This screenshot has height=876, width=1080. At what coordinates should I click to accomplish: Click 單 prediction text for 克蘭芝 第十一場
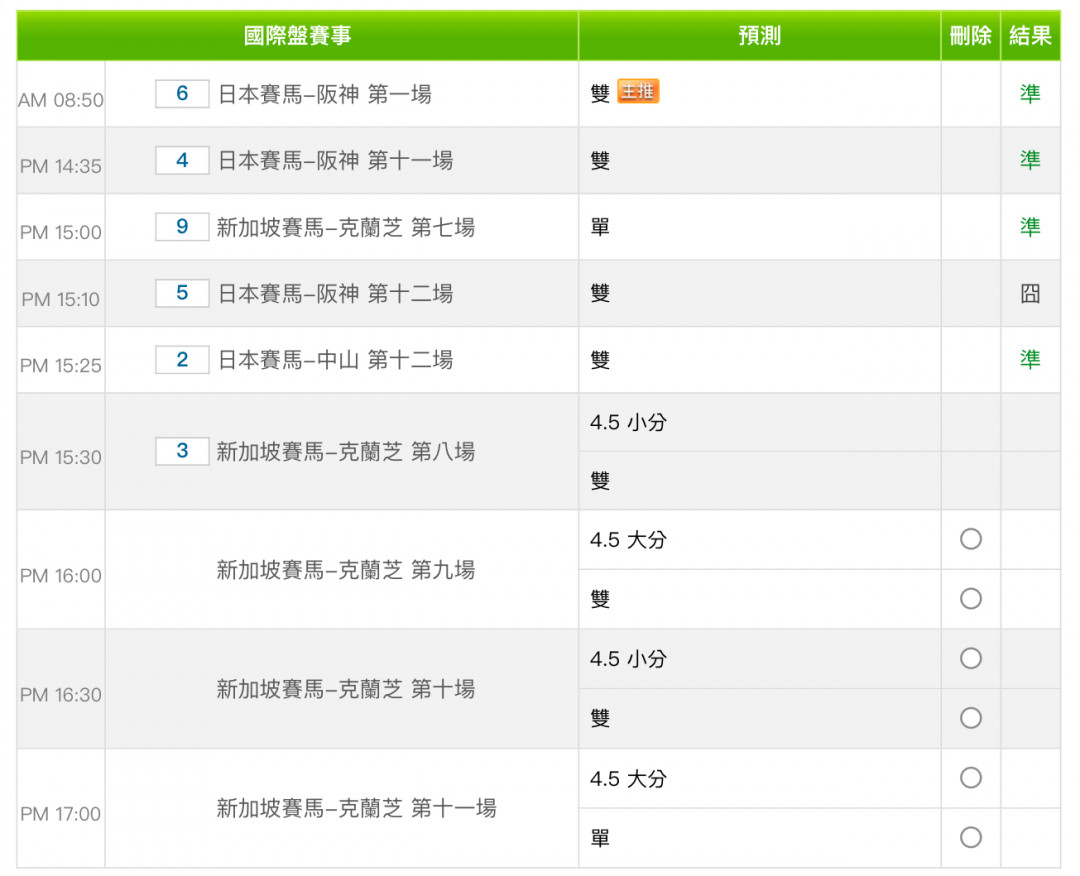click(x=600, y=838)
